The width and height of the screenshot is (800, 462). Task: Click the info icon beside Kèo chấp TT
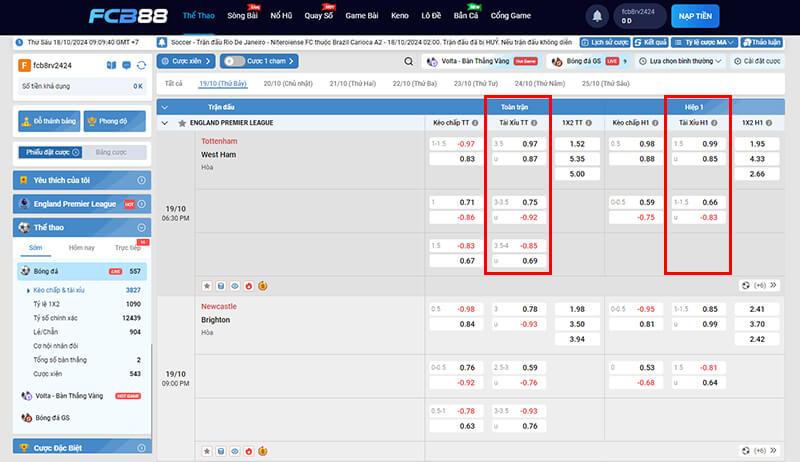pos(476,122)
